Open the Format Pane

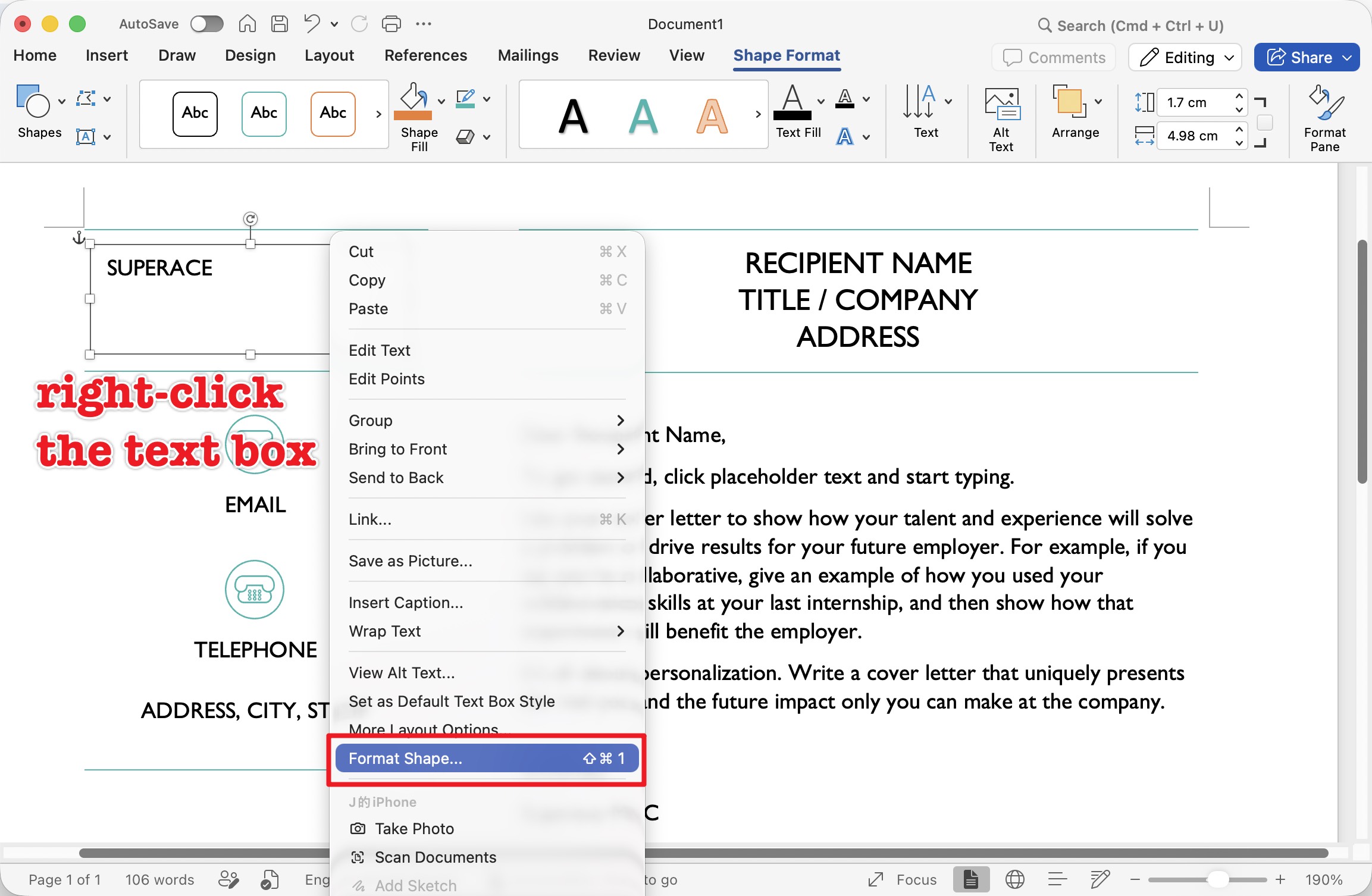1325,119
